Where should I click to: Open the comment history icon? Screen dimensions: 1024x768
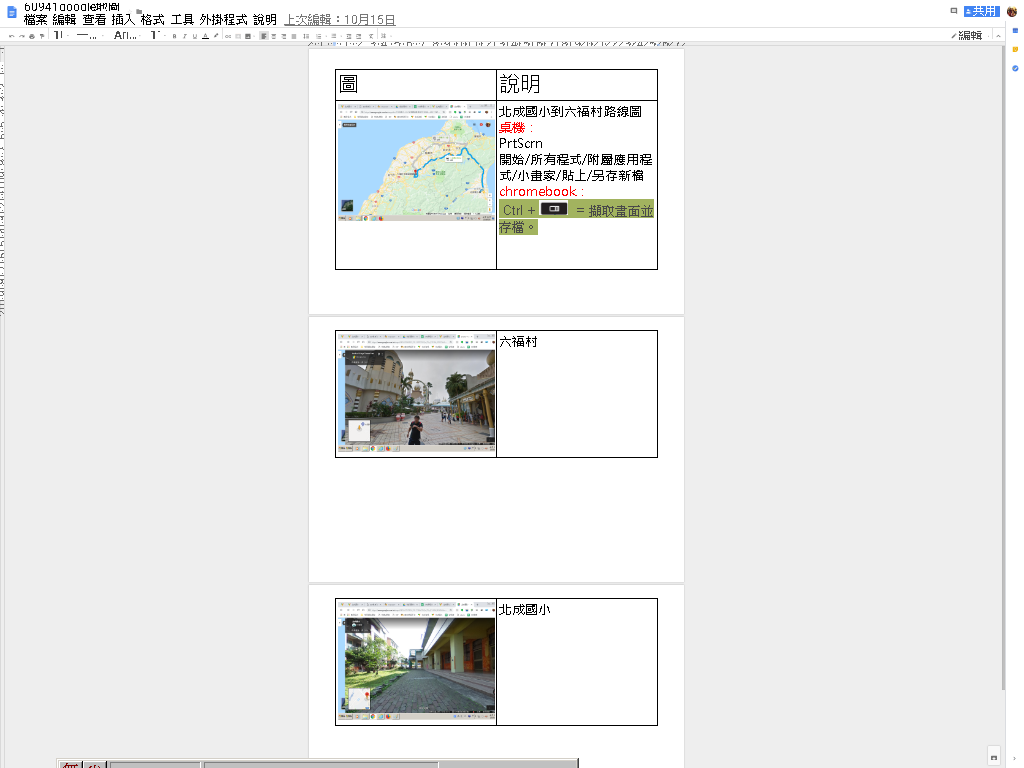pyautogui.click(x=953, y=11)
